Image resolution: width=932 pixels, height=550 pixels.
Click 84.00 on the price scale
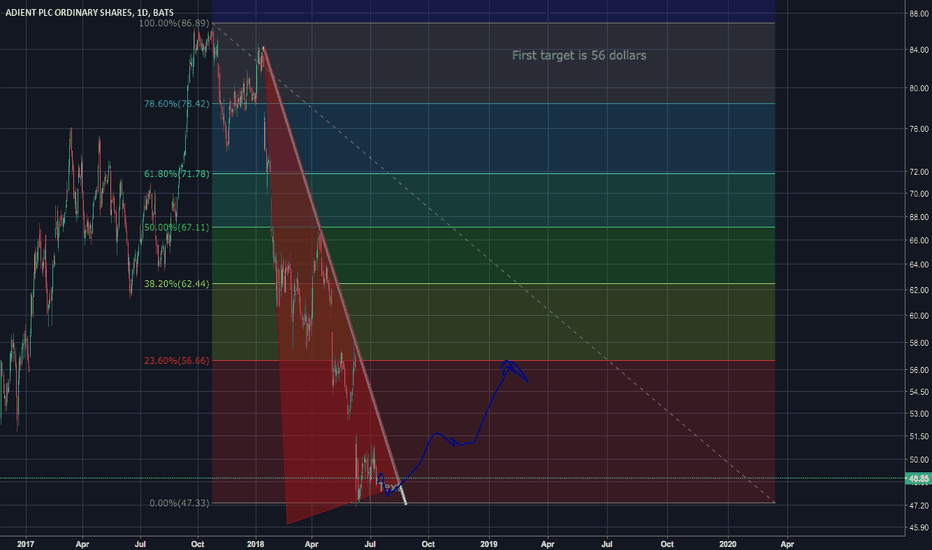(918, 50)
